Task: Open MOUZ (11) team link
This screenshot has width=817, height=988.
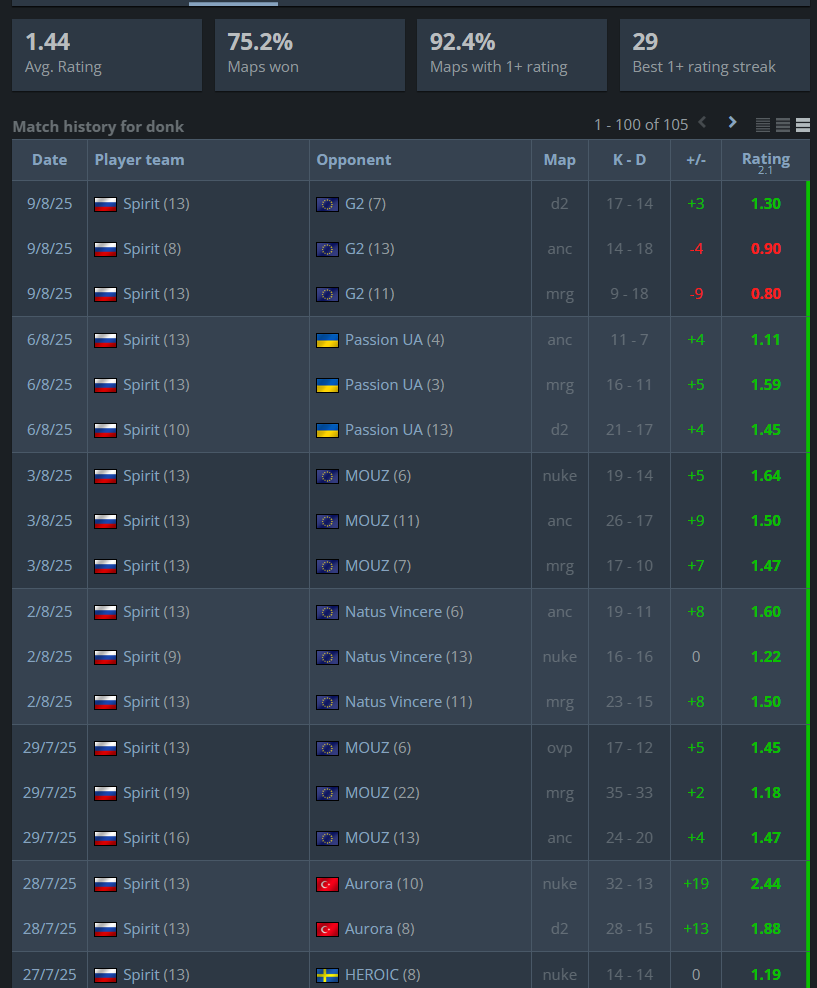Action: click(x=382, y=521)
